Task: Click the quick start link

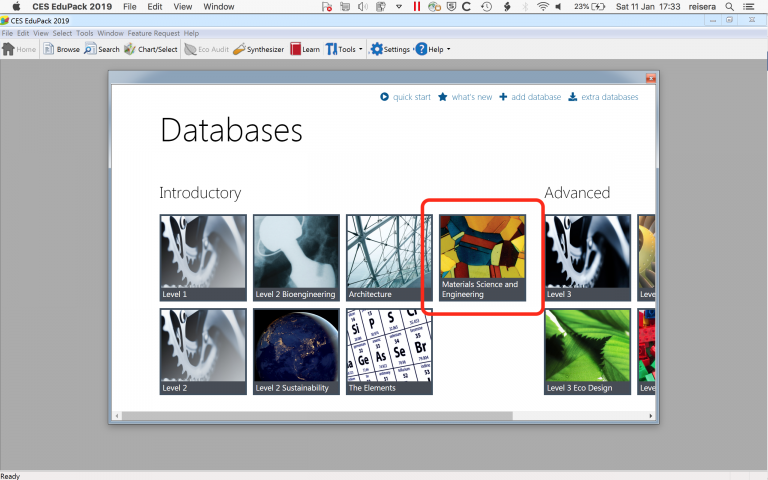Action: click(x=406, y=97)
